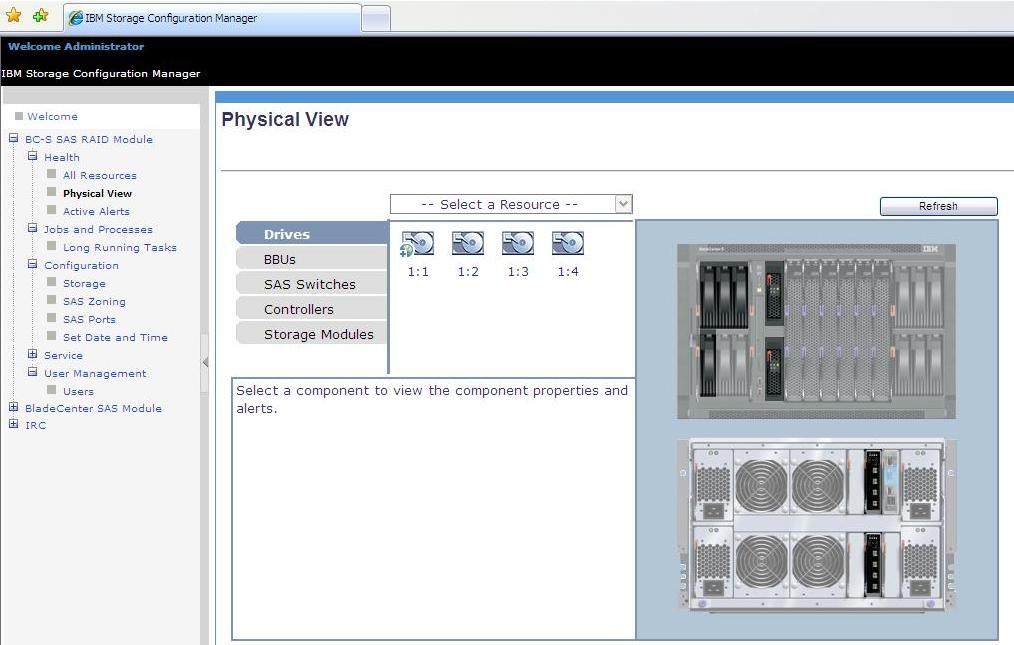Open Long Running Tasks page
1014x645 pixels.
(x=120, y=248)
